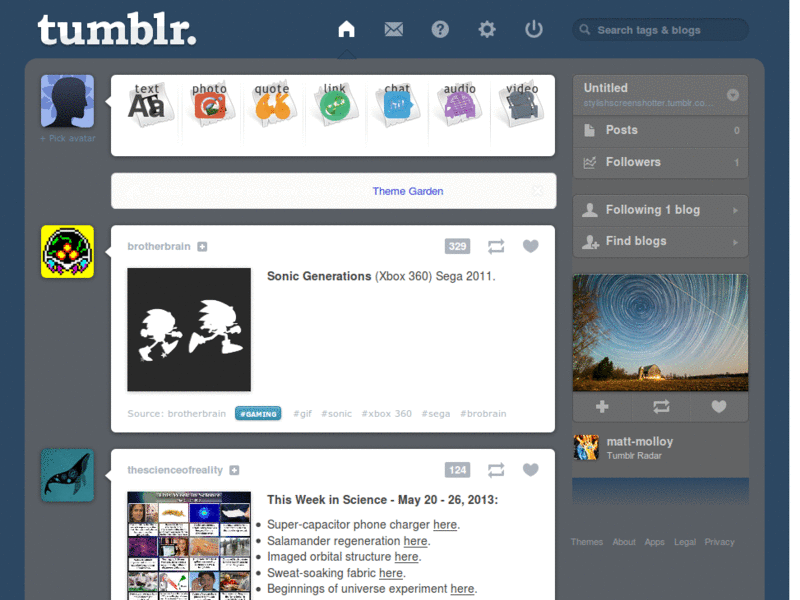Image resolution: width=800 pixels, height=600 pixels.
Task: Open the Followers sidebar item
Action: point(661,162)
